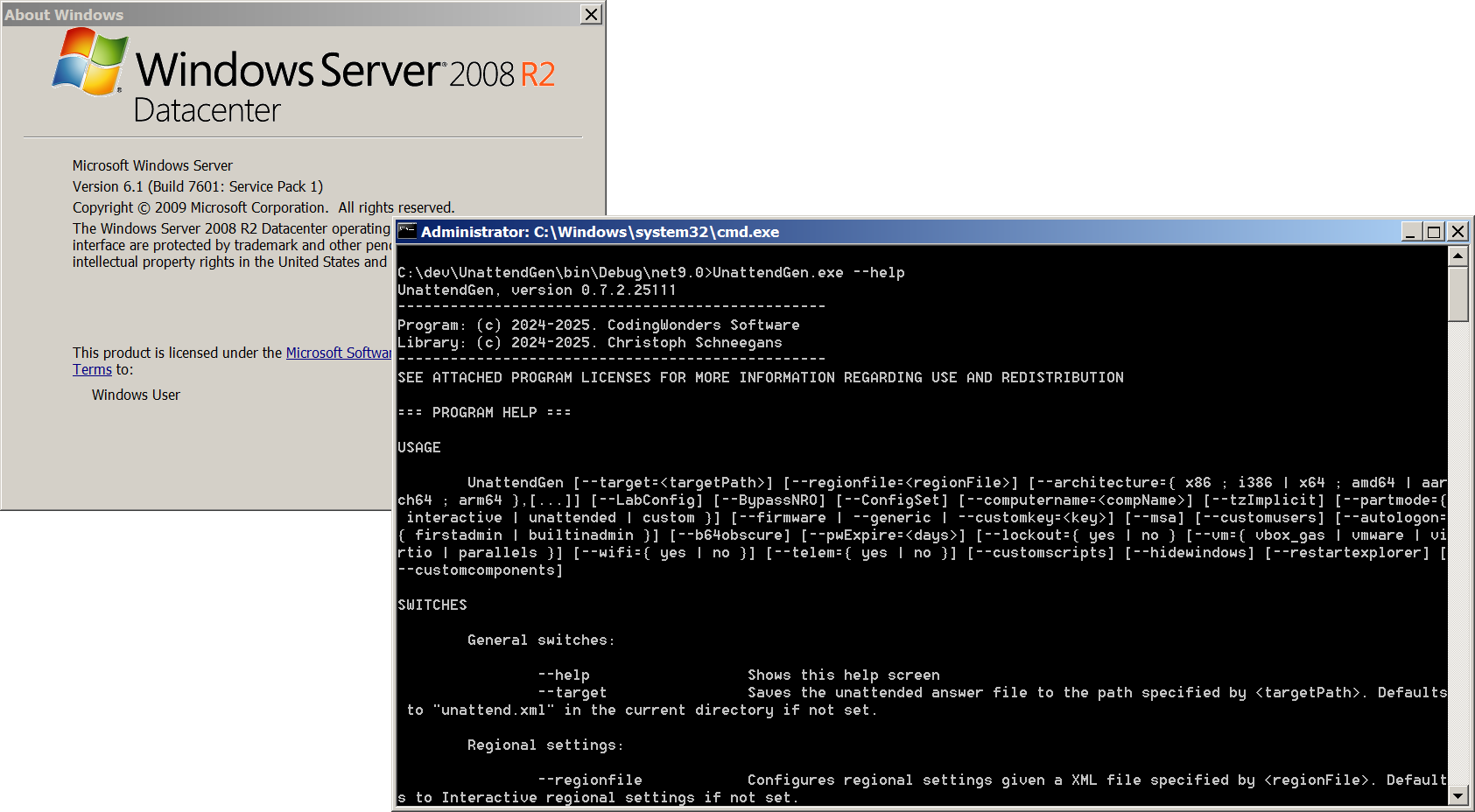Click the 'Program: (c) 2024-2025' CodingWonders line
This screenshot has height=812, width=1475.
coord(599,325)
